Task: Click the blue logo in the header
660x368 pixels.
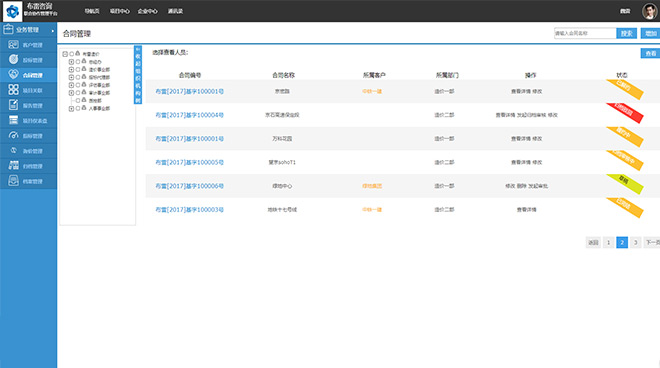Action: 13,11
